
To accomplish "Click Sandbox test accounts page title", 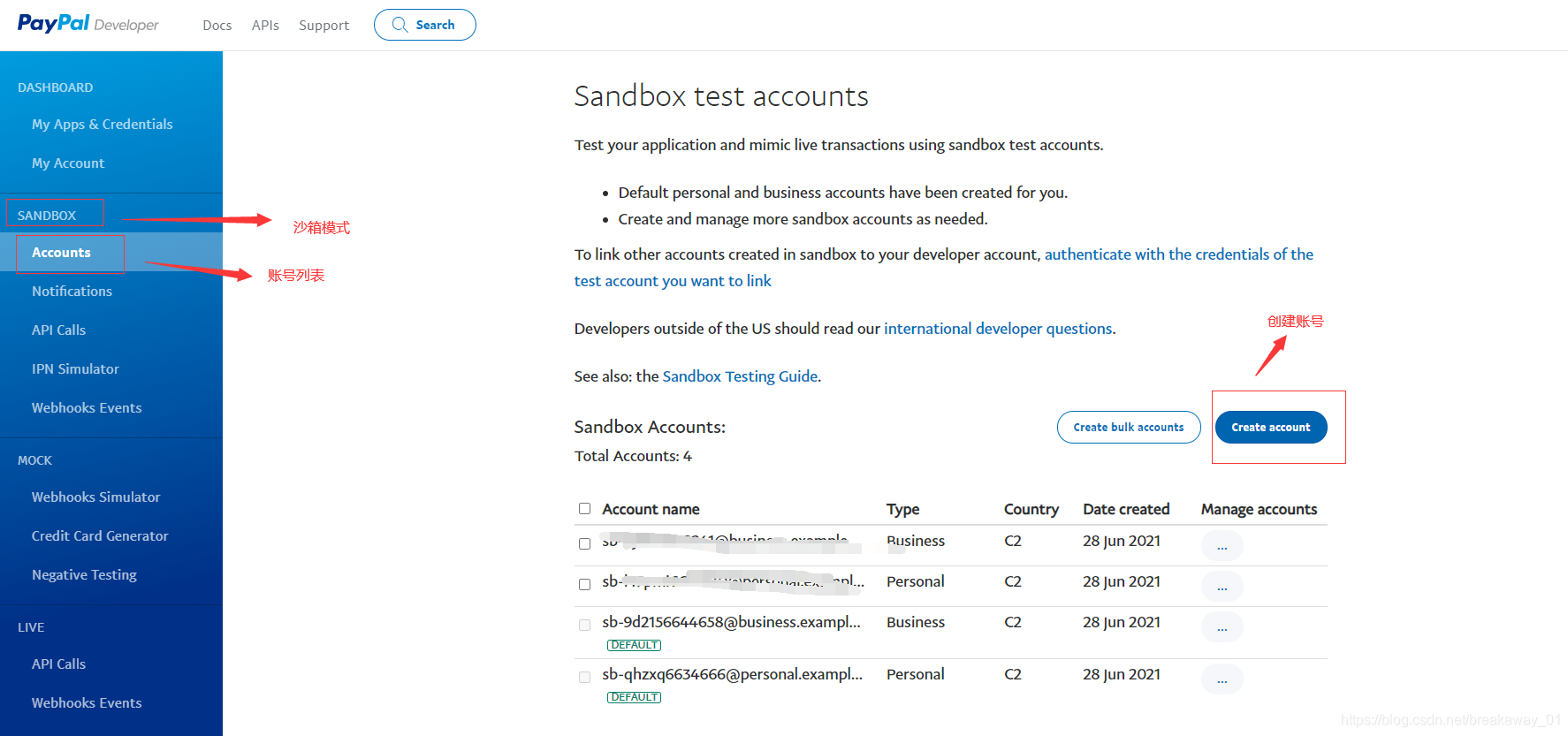I will coord(721,95).
